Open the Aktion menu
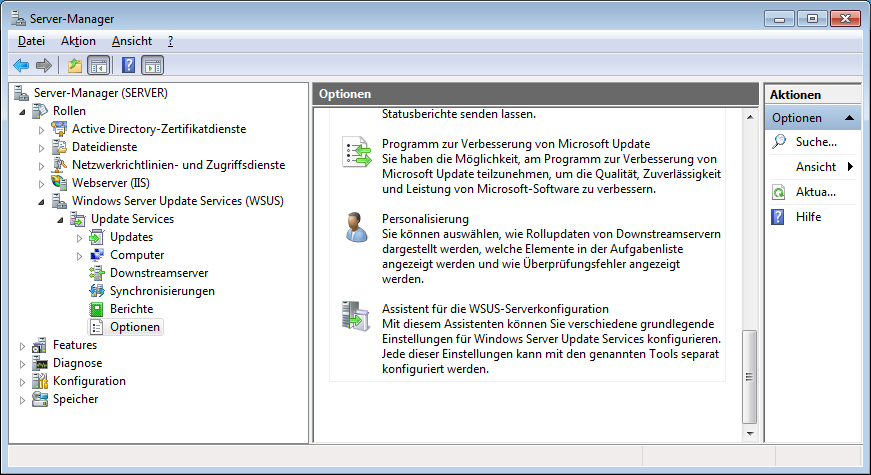Viewport: 871px width, 475px height. (78, 41)
